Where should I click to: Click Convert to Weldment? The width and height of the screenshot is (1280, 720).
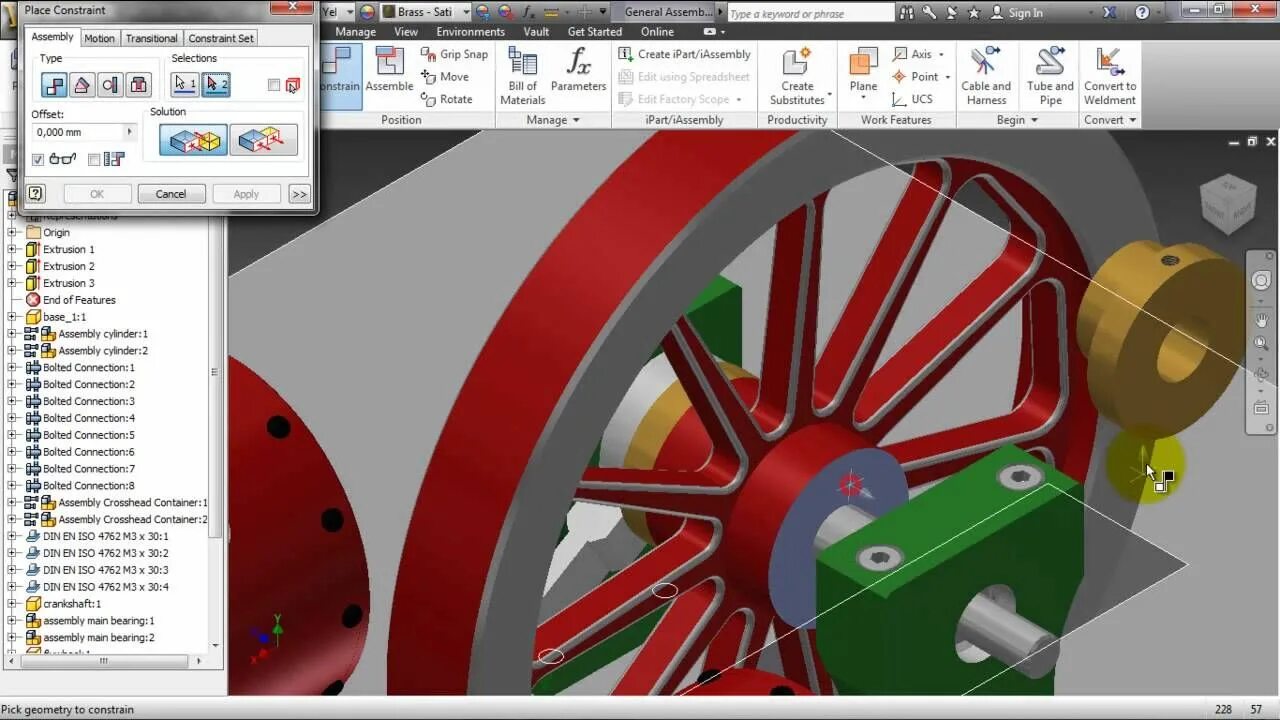point(1109,75)
